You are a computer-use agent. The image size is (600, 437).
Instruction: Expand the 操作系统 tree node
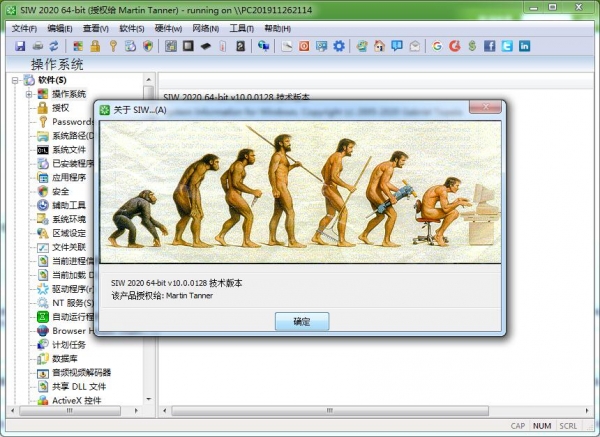click(29, 94)
